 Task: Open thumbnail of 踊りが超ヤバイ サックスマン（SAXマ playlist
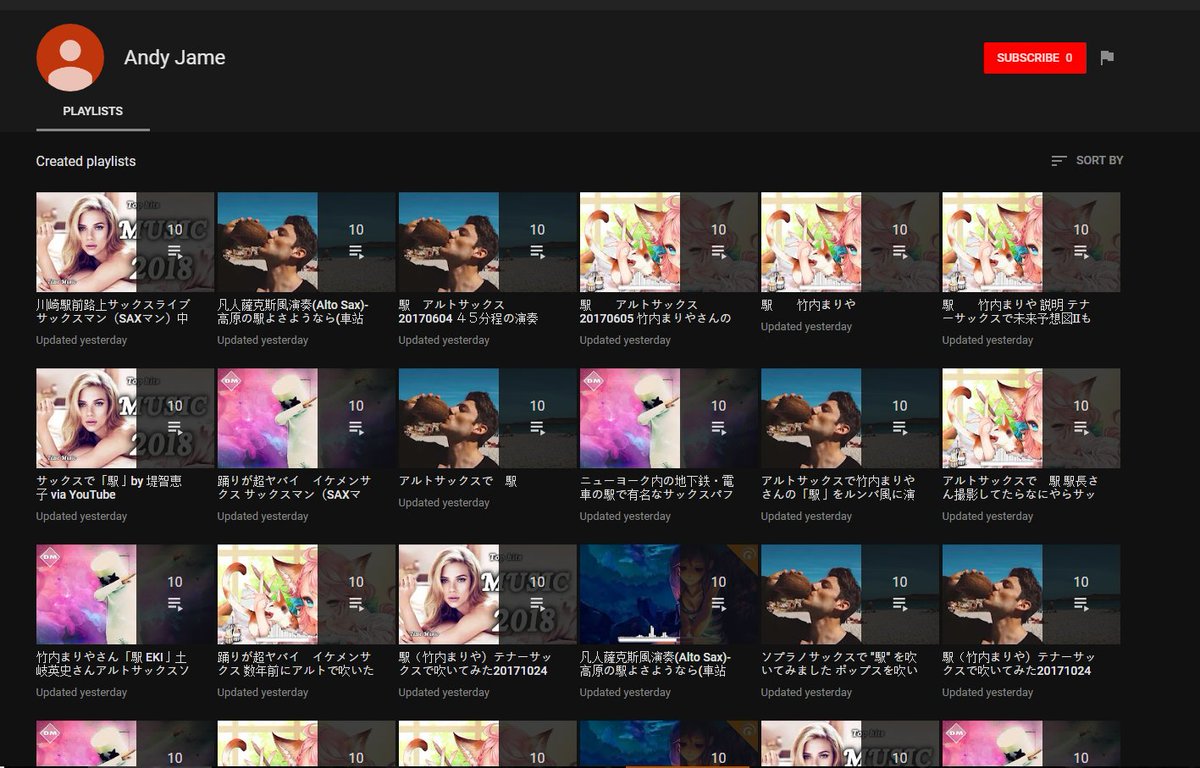pos(306,418)
